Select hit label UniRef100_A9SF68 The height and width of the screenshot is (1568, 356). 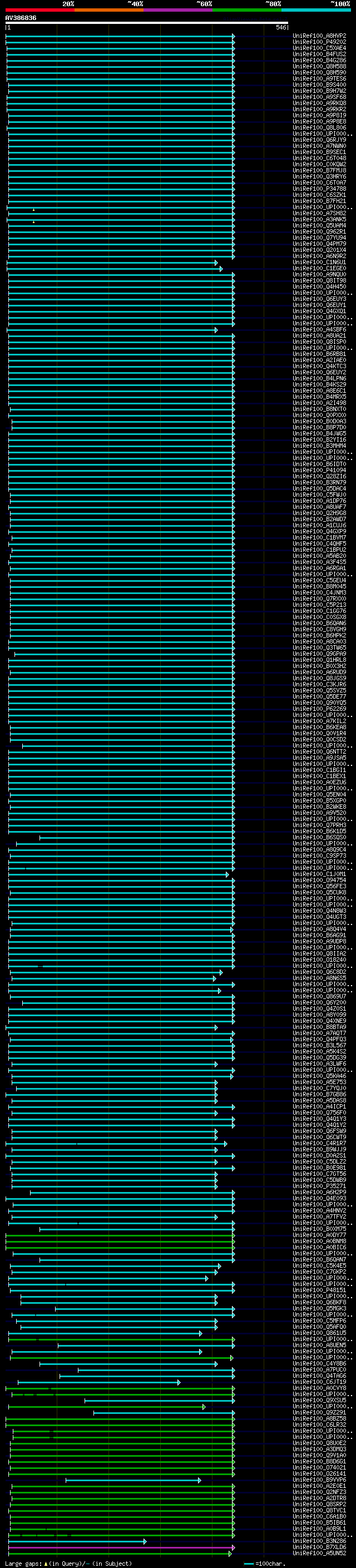(319, 97)
